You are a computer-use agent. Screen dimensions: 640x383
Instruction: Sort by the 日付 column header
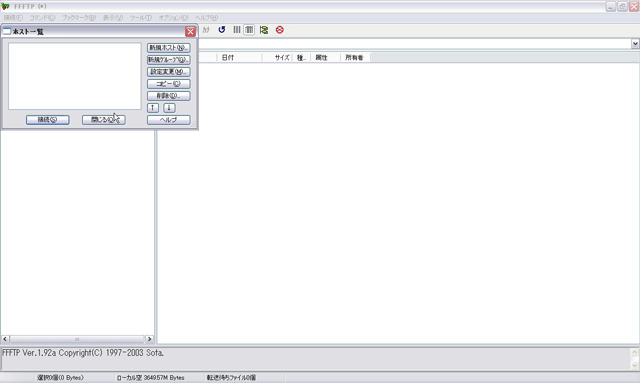pyautogui.click(x=239, y=58)
